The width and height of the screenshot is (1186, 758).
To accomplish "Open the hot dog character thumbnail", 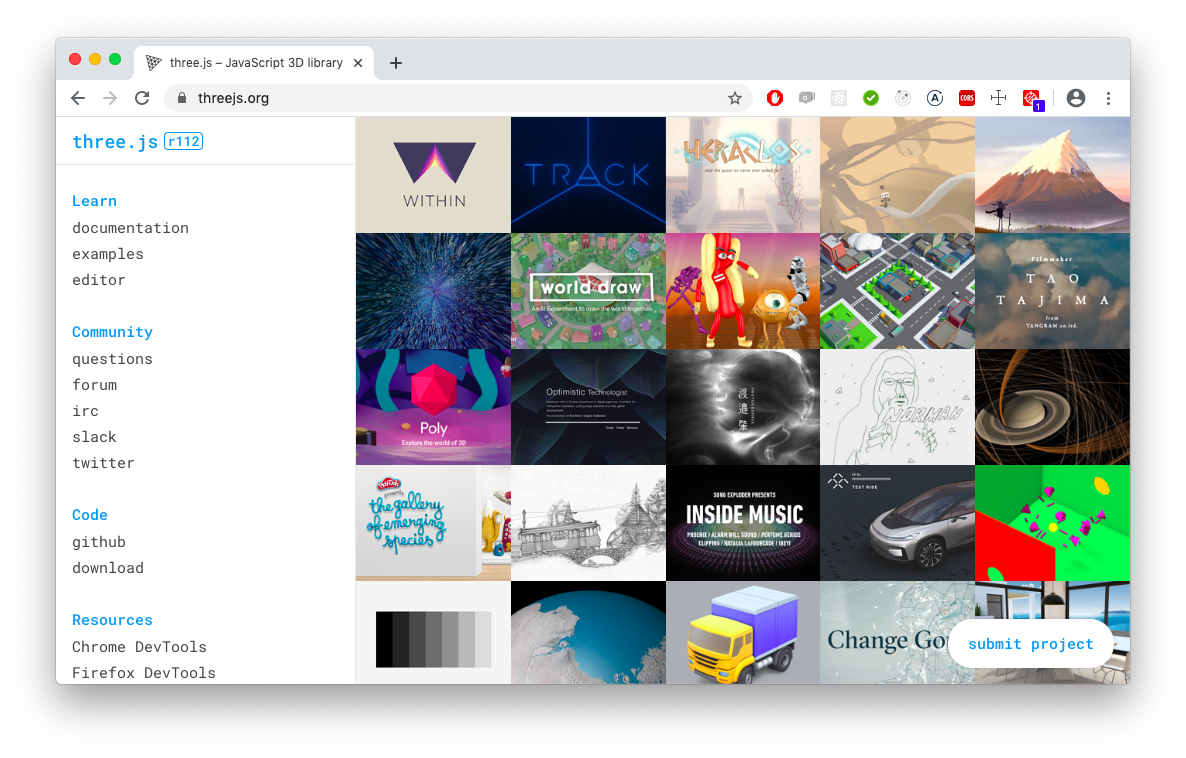I will point(743,291).
